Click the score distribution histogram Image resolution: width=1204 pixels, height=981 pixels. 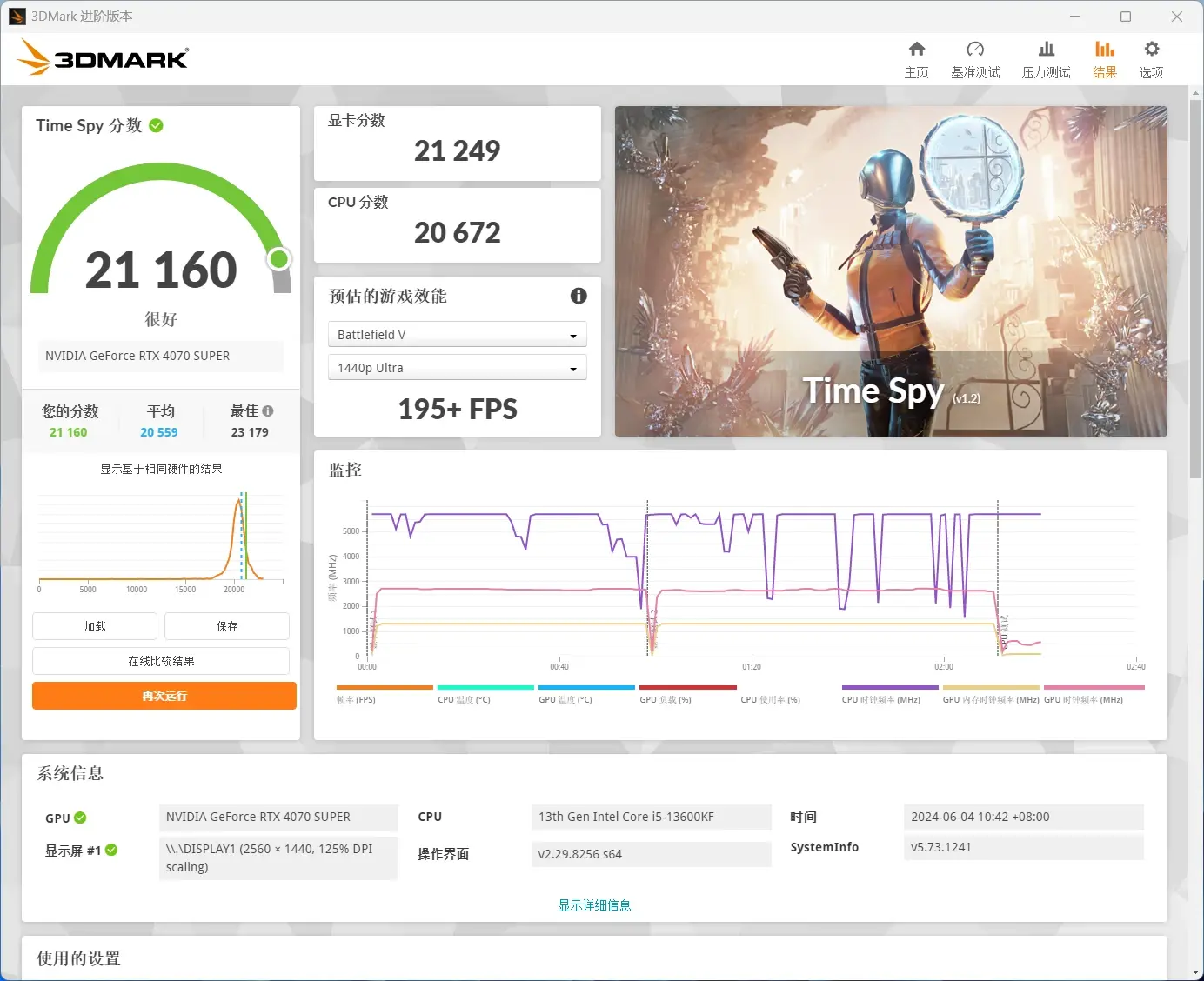(161, 537)
